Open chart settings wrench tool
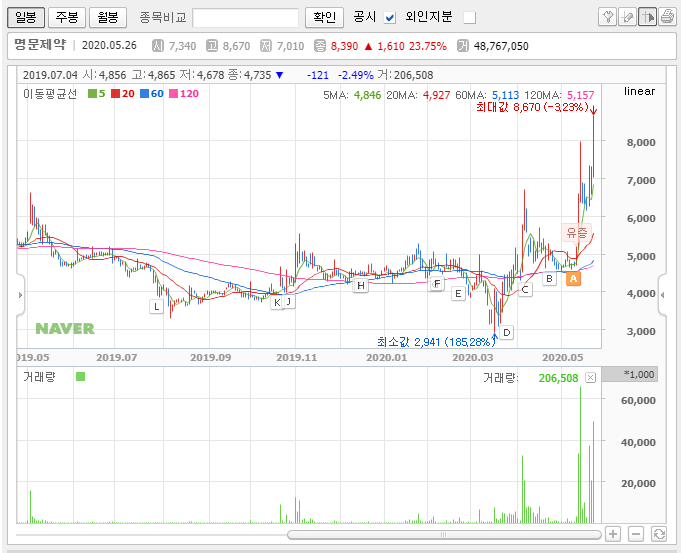Image resolution: width=681 pixels, height=553 pixels. (607, 17)
